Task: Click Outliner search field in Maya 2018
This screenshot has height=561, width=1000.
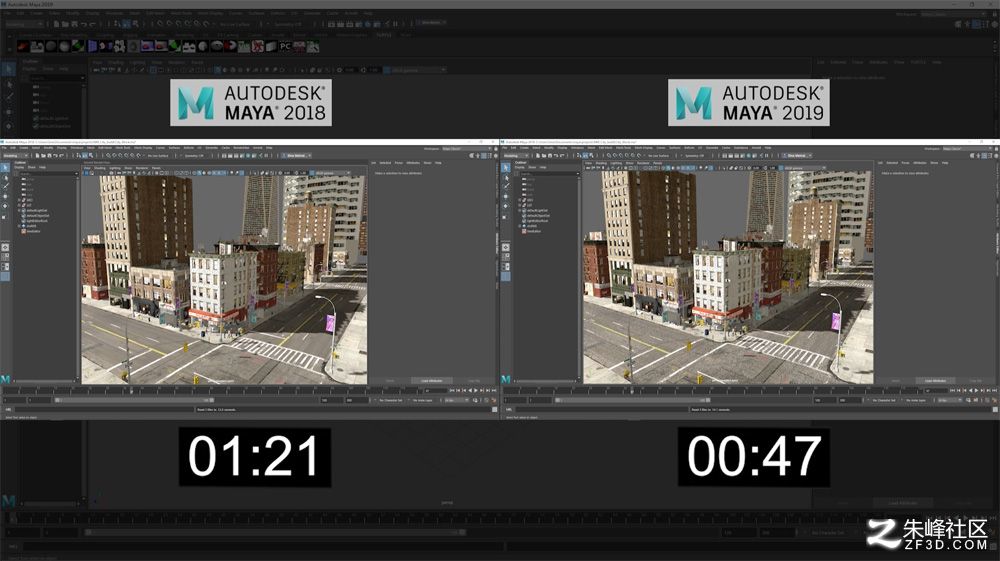Action: [48, 173]
